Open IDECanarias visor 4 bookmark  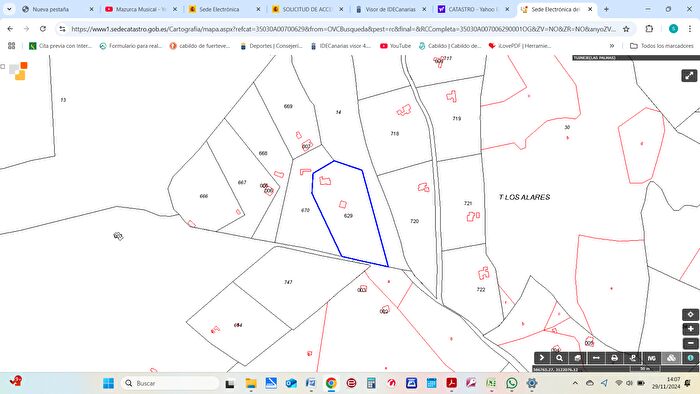tap(341, 46)
